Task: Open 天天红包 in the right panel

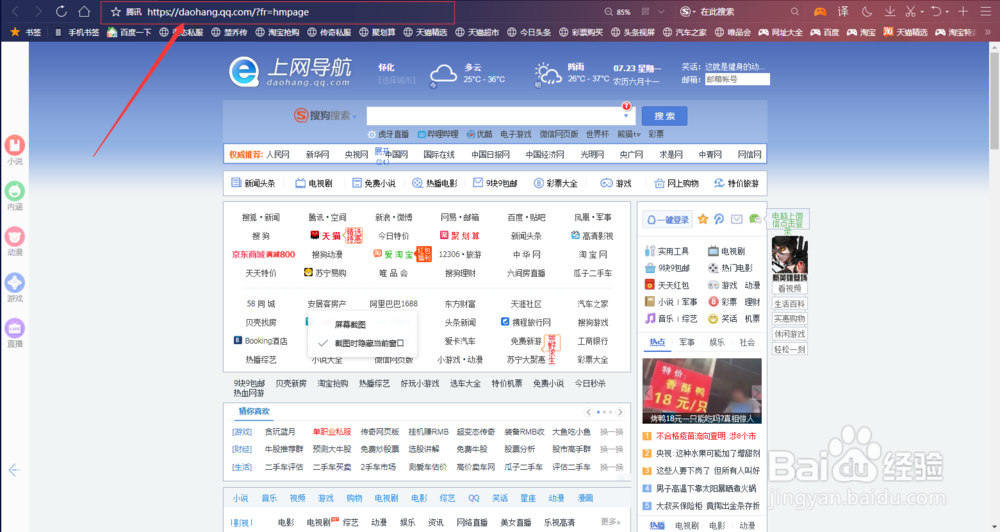Action: [666, 285]
